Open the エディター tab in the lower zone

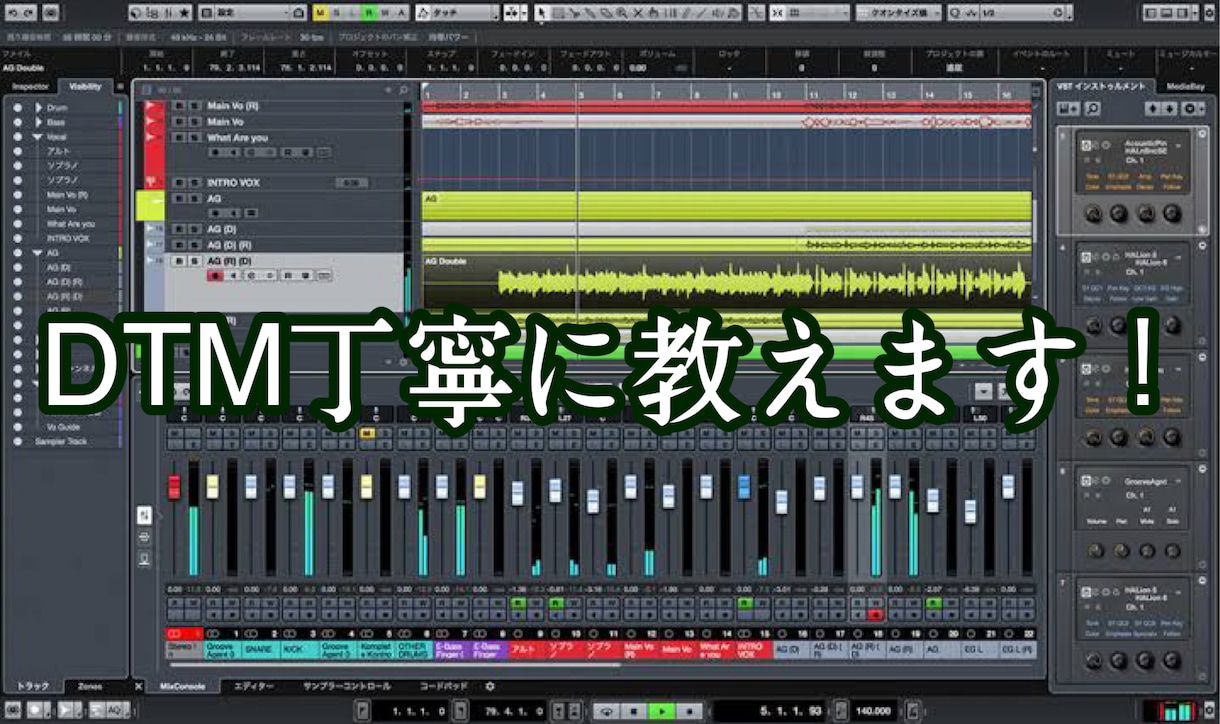pos(253,687)
